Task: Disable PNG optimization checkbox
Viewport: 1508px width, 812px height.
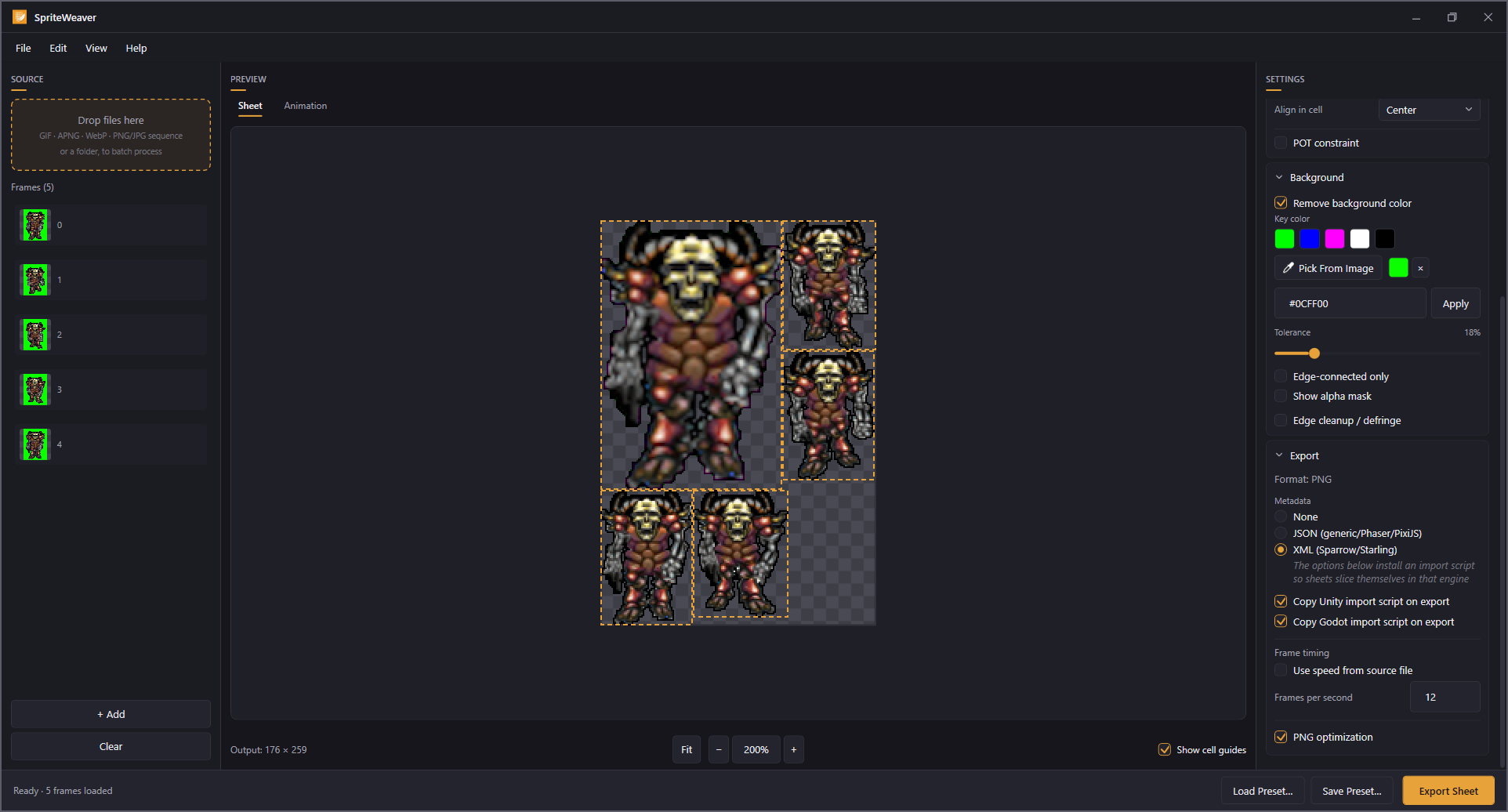Action: pyautogui.click(x=1281, y=737)
